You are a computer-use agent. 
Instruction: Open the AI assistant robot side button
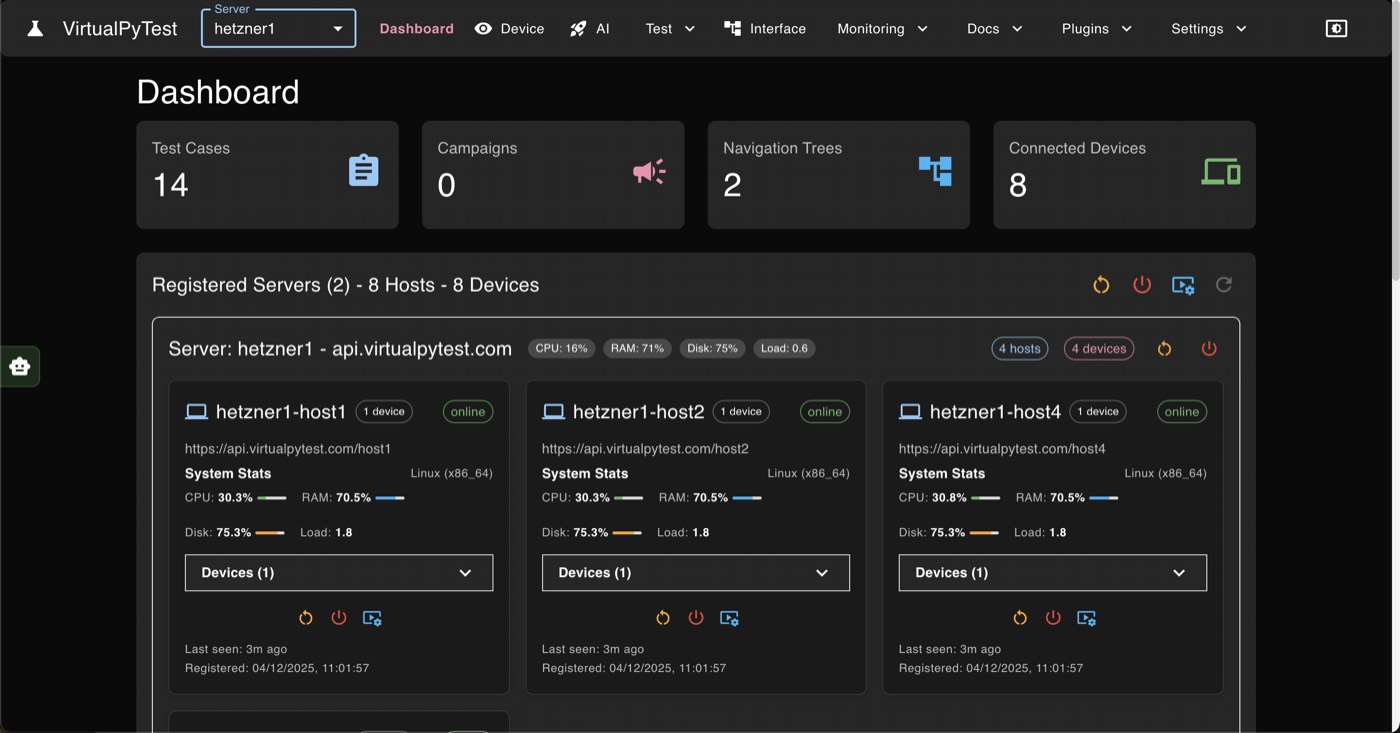point(19,367)
